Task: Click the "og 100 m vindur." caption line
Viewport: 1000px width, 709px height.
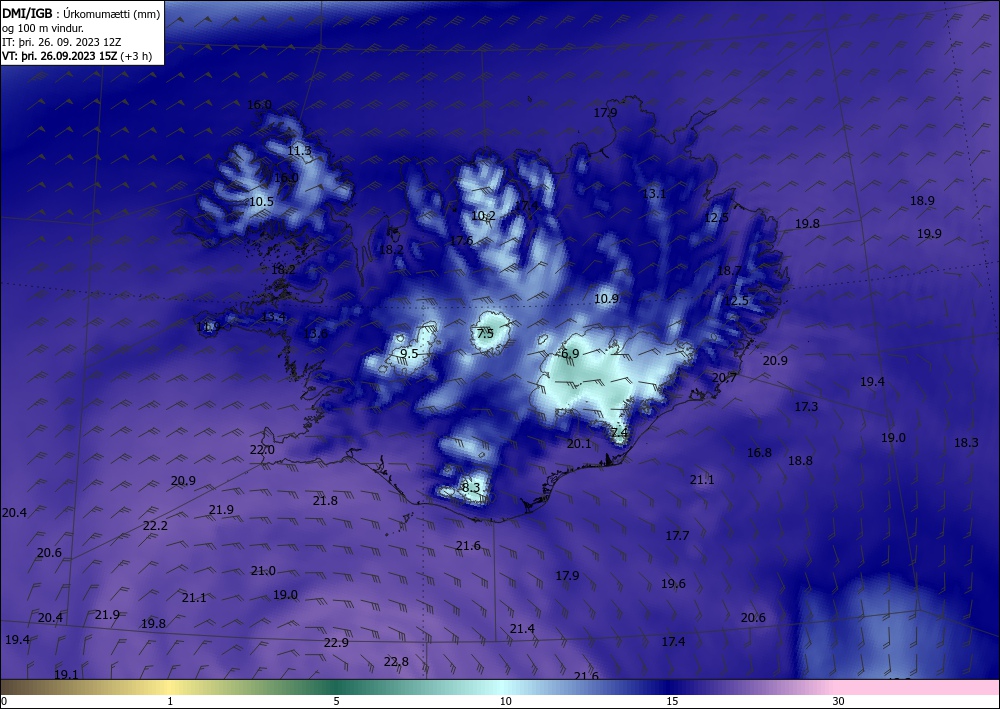Action: (x=43, y=28)
